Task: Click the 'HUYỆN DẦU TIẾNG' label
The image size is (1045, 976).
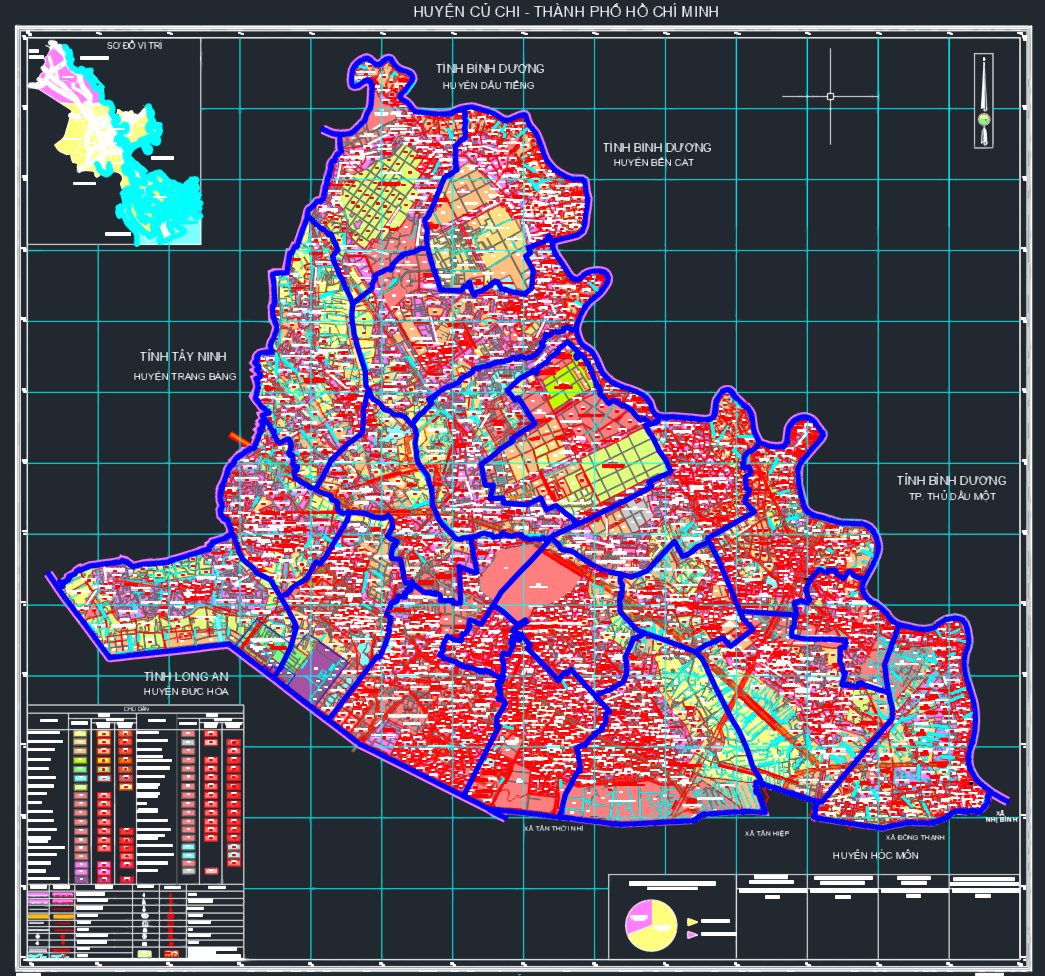Action: point(489,85)
